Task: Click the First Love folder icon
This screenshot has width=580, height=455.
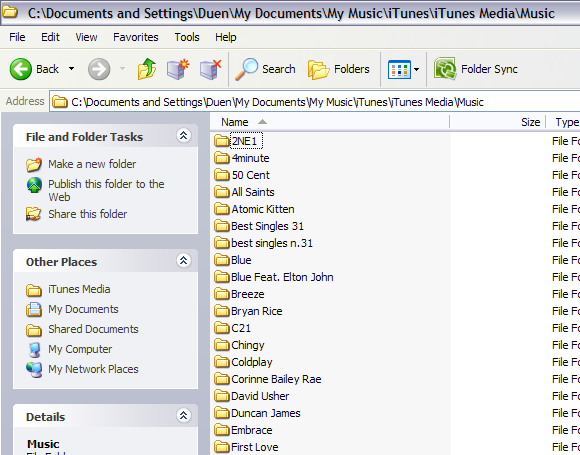Action: pyautogui.click(x=222, y=447)
